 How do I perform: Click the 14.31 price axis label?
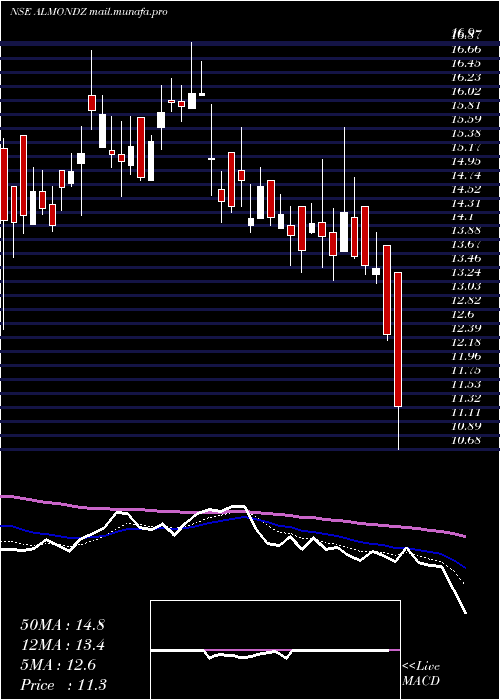point(466,203)
